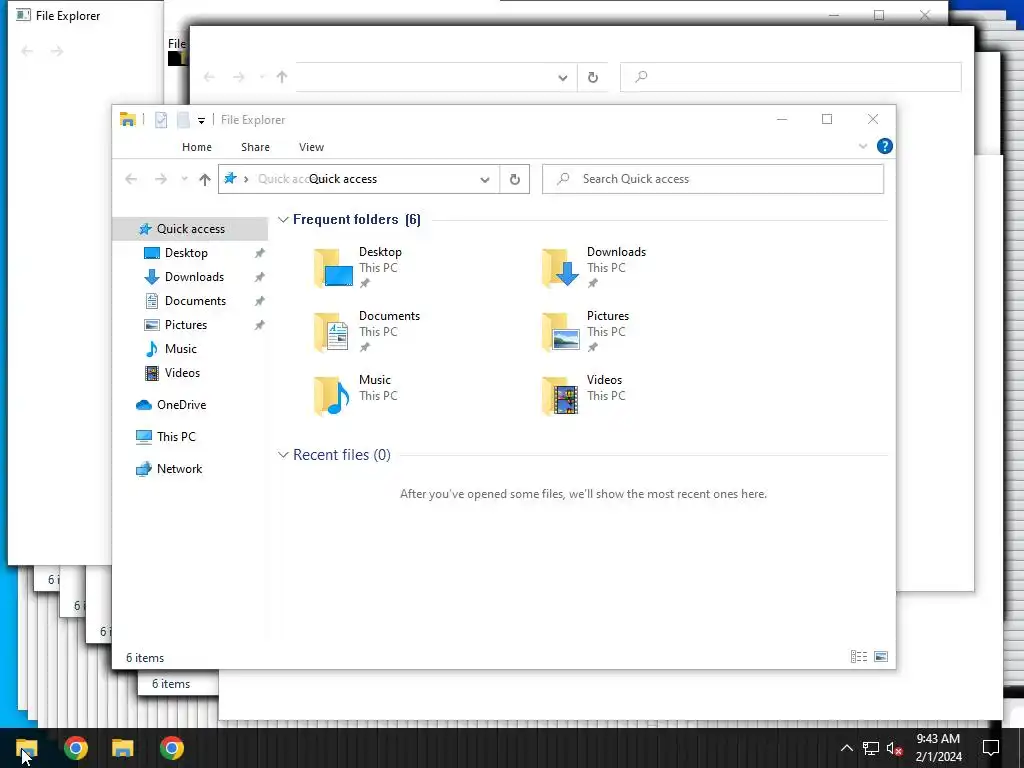Open the View ribbon tab
This screenshot has height=768, width=1024.
click(x=312, y=147)
